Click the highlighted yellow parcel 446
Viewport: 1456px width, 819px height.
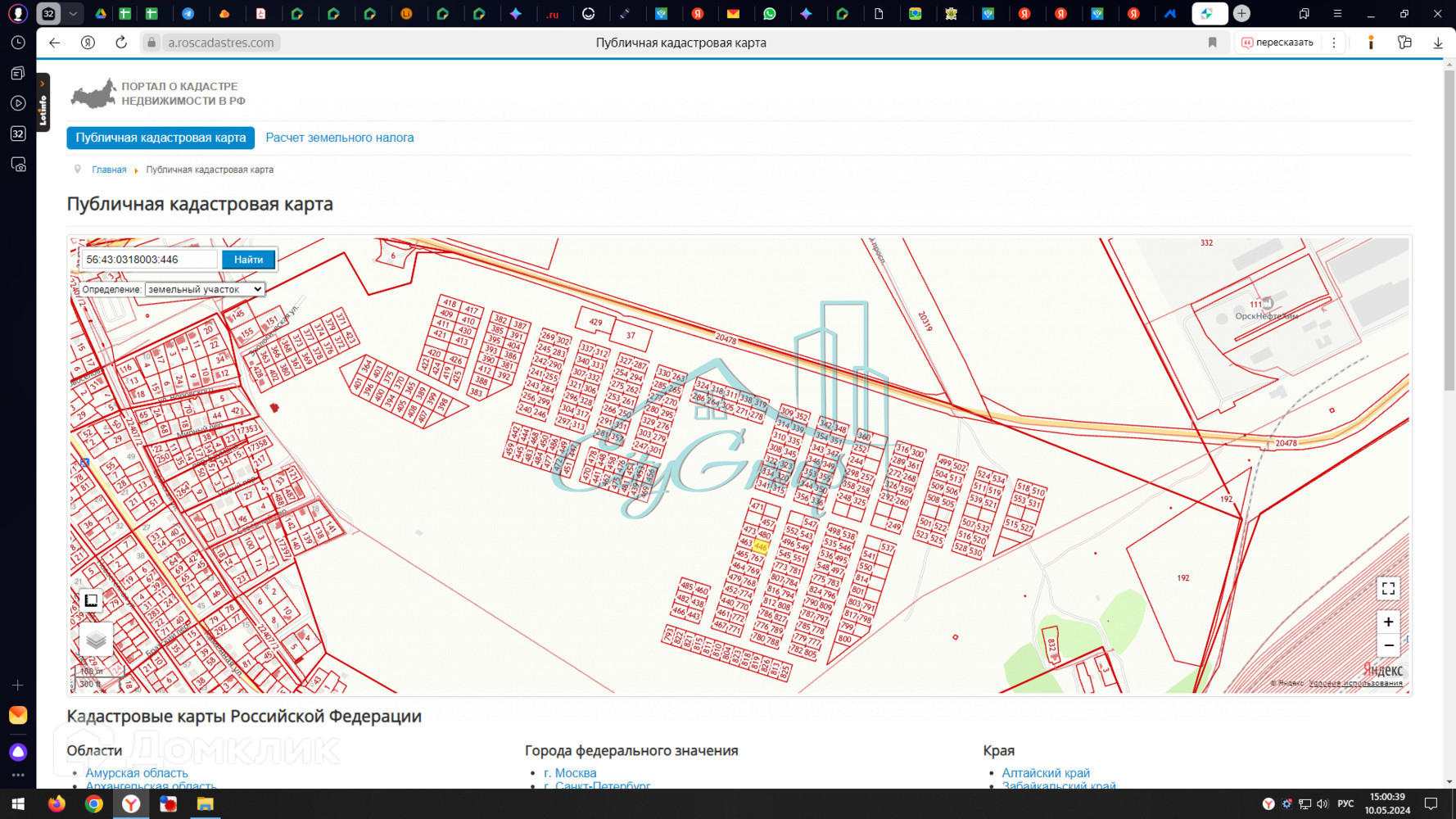[761, 546]
